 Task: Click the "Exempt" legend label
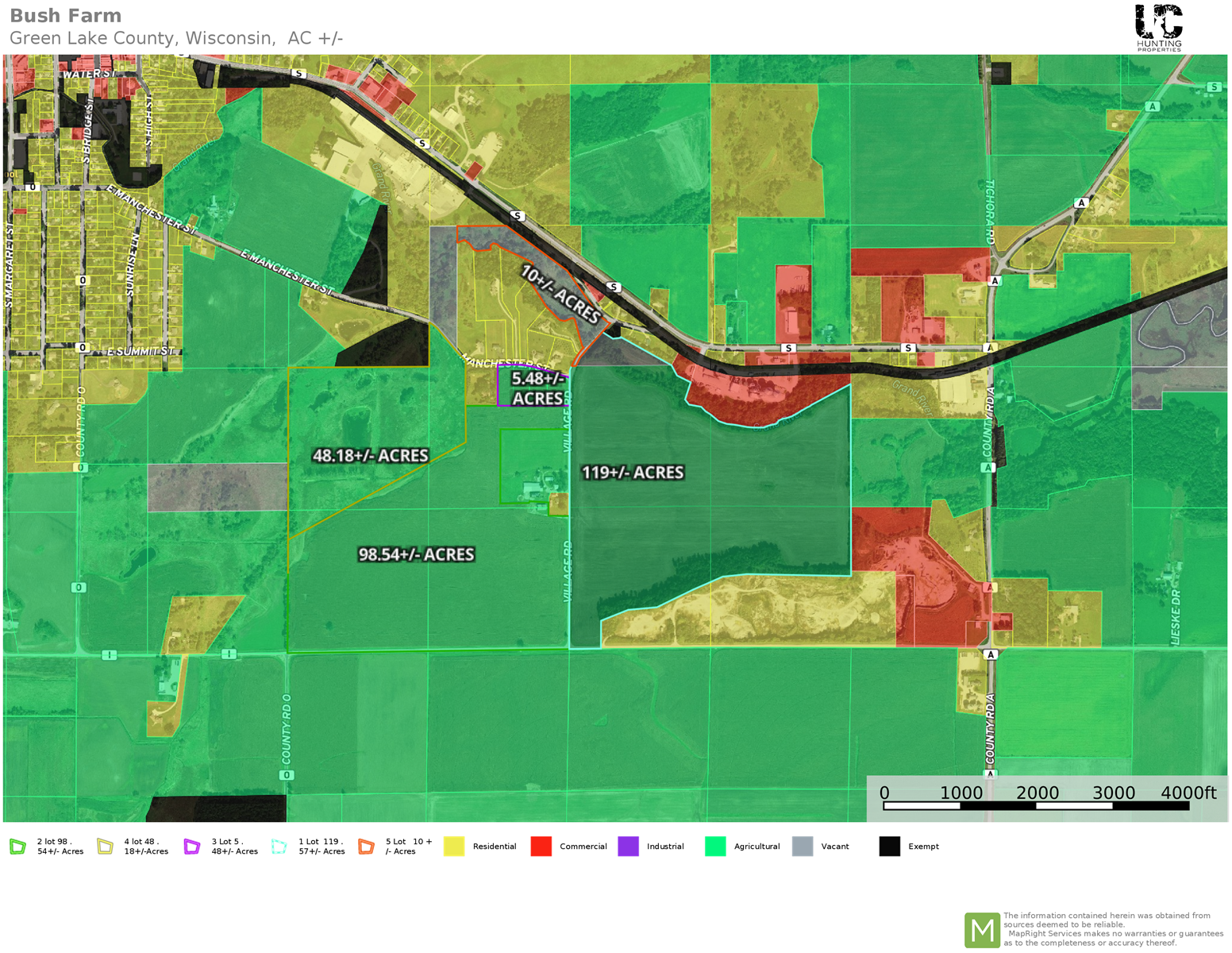(923, 847)
